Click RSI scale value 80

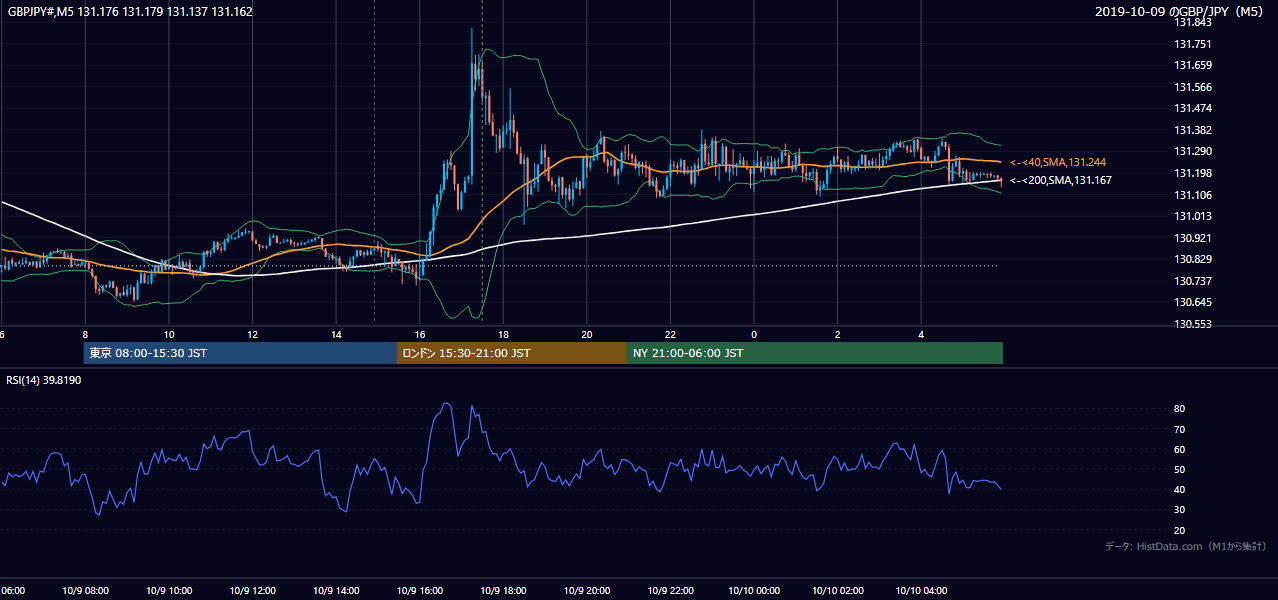tap(1180, 409)
